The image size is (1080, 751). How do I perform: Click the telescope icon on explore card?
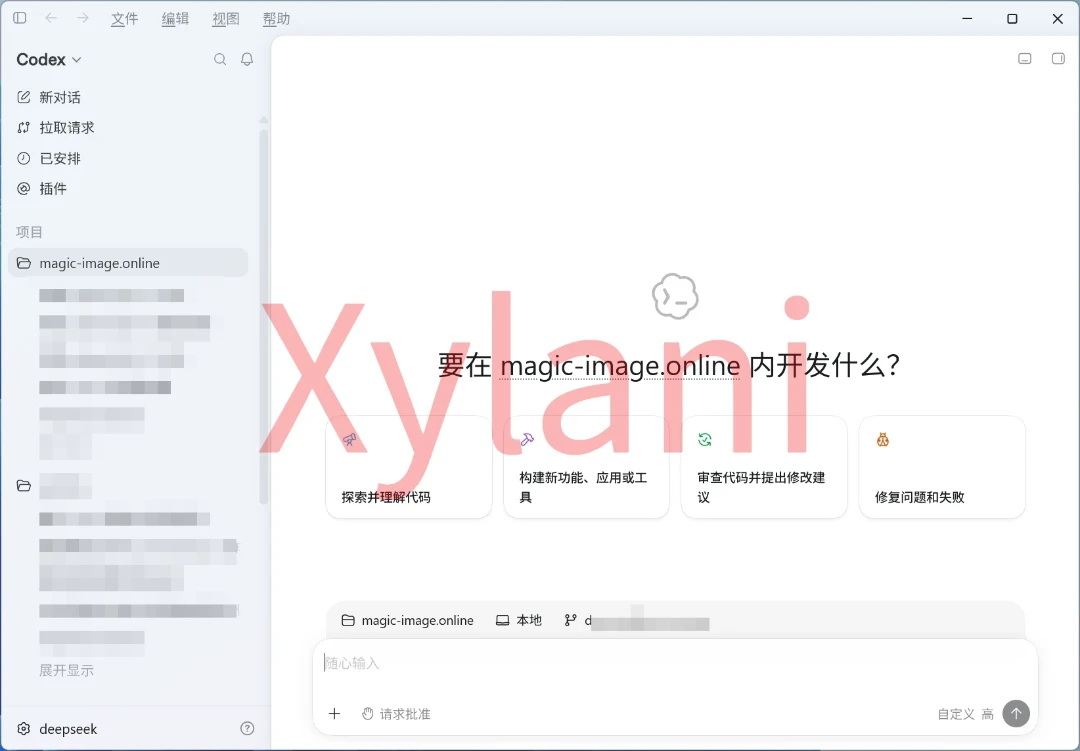click(349, 440)
